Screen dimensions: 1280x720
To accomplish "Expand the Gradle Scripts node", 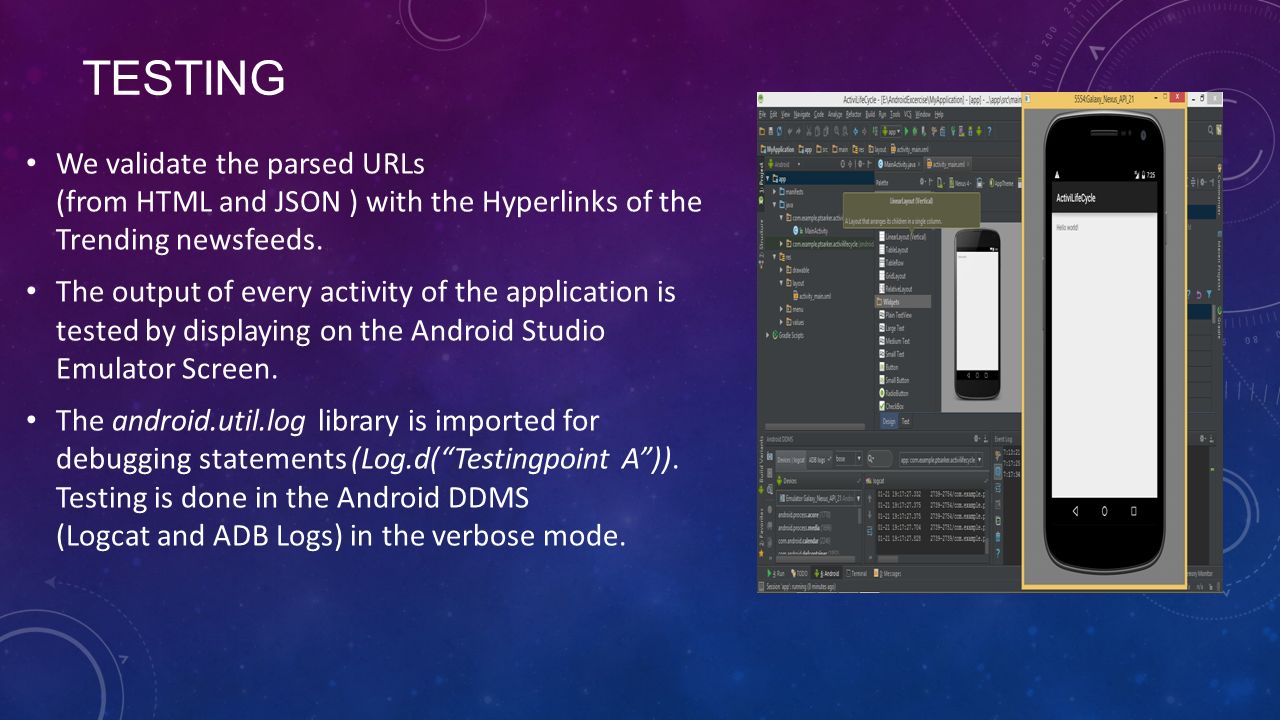I will pos(767,335).
